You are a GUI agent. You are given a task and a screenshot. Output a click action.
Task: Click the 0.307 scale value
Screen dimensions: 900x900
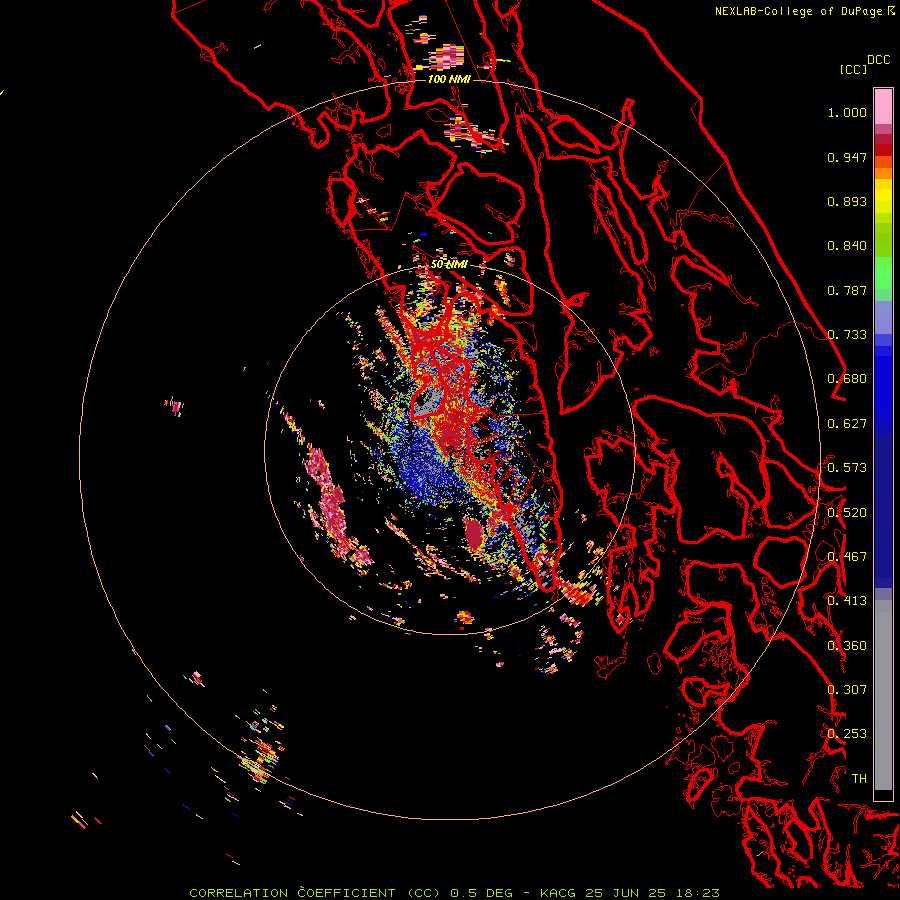(x=847, y=689)
